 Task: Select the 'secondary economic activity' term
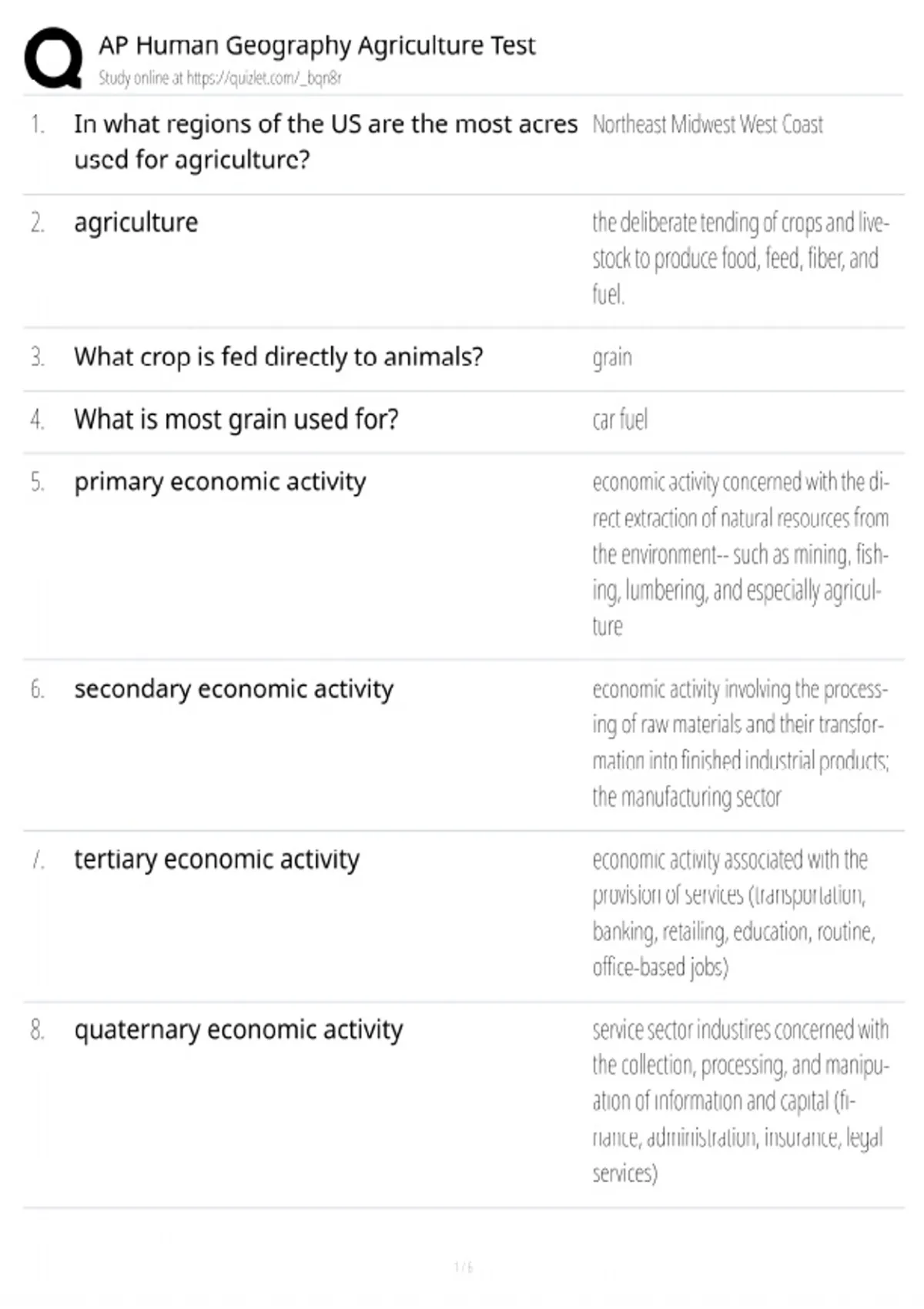pyautogui.click(x=233, y=689)
